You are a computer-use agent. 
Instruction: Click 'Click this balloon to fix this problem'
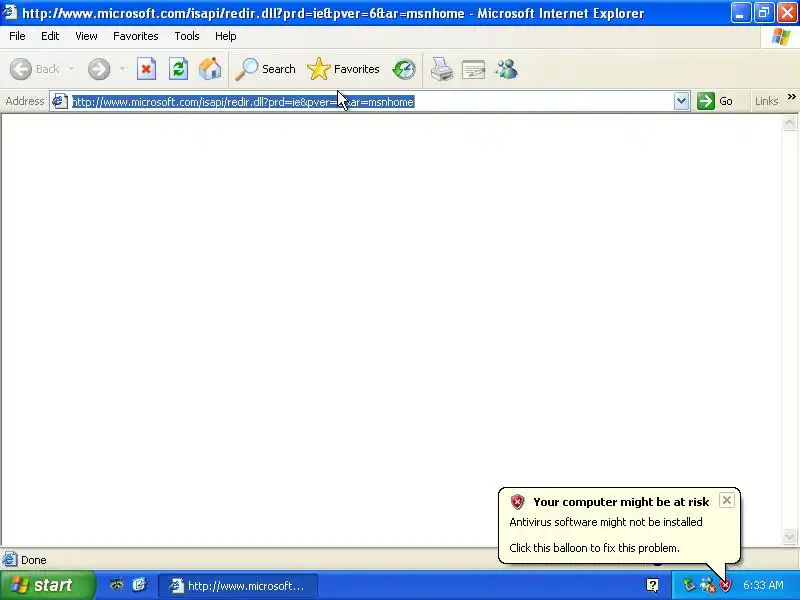[x=594, y=548]
